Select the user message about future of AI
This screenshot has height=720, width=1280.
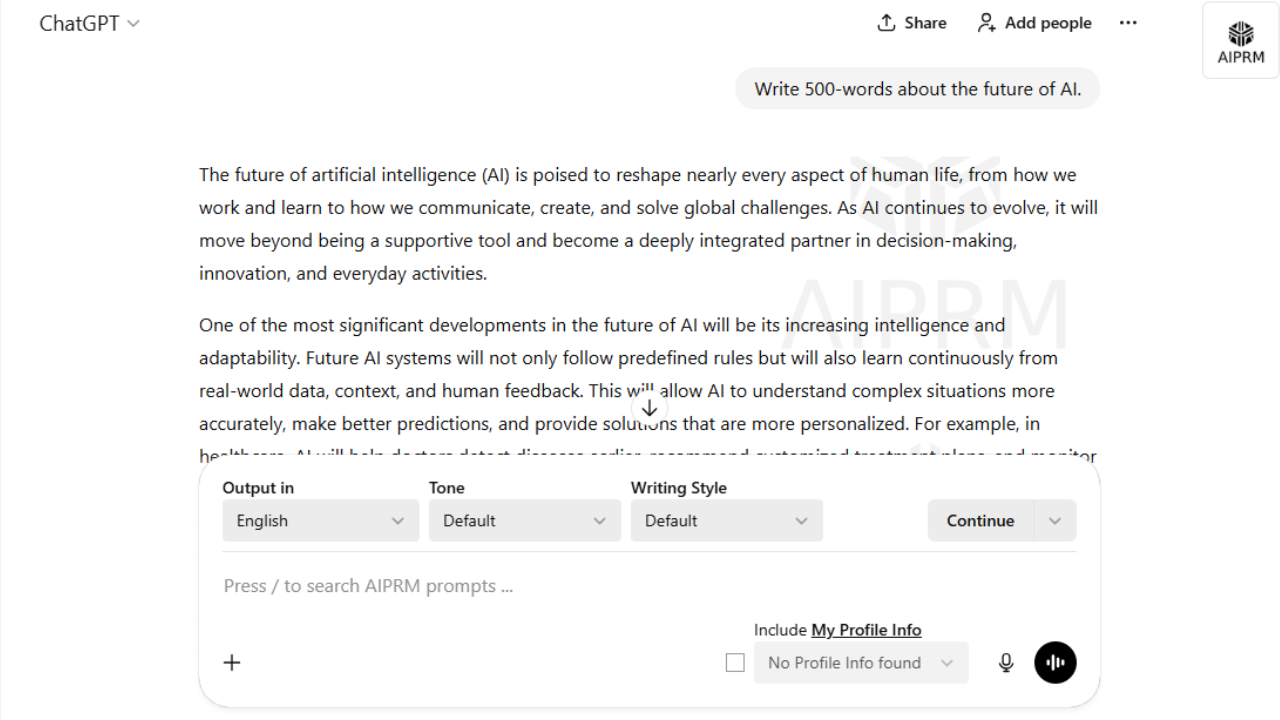(918, 89)
